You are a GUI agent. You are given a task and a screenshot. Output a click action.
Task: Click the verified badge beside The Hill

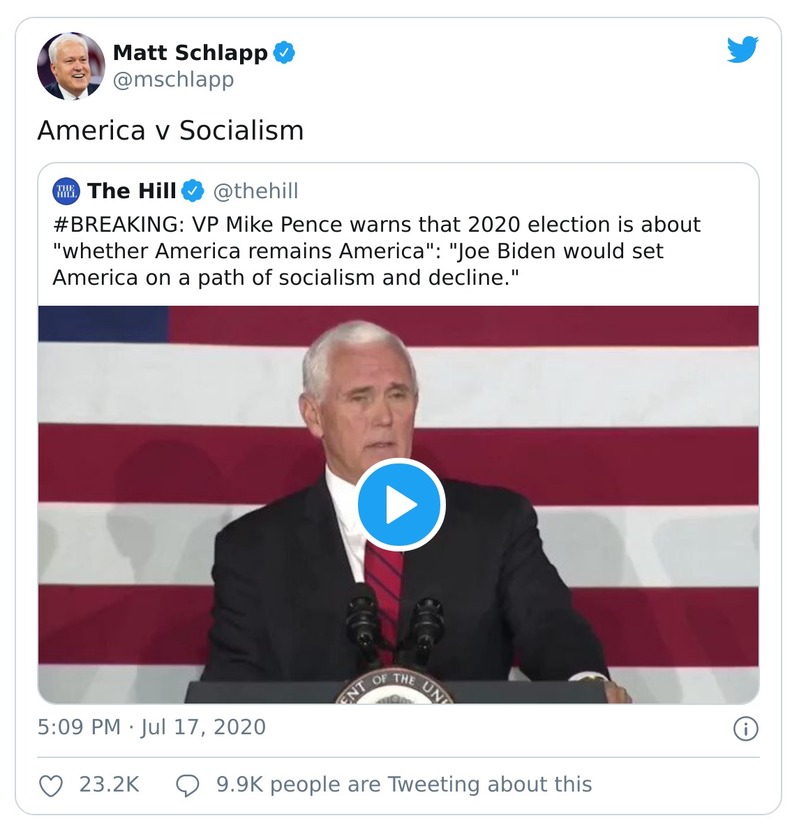point(192,191)
